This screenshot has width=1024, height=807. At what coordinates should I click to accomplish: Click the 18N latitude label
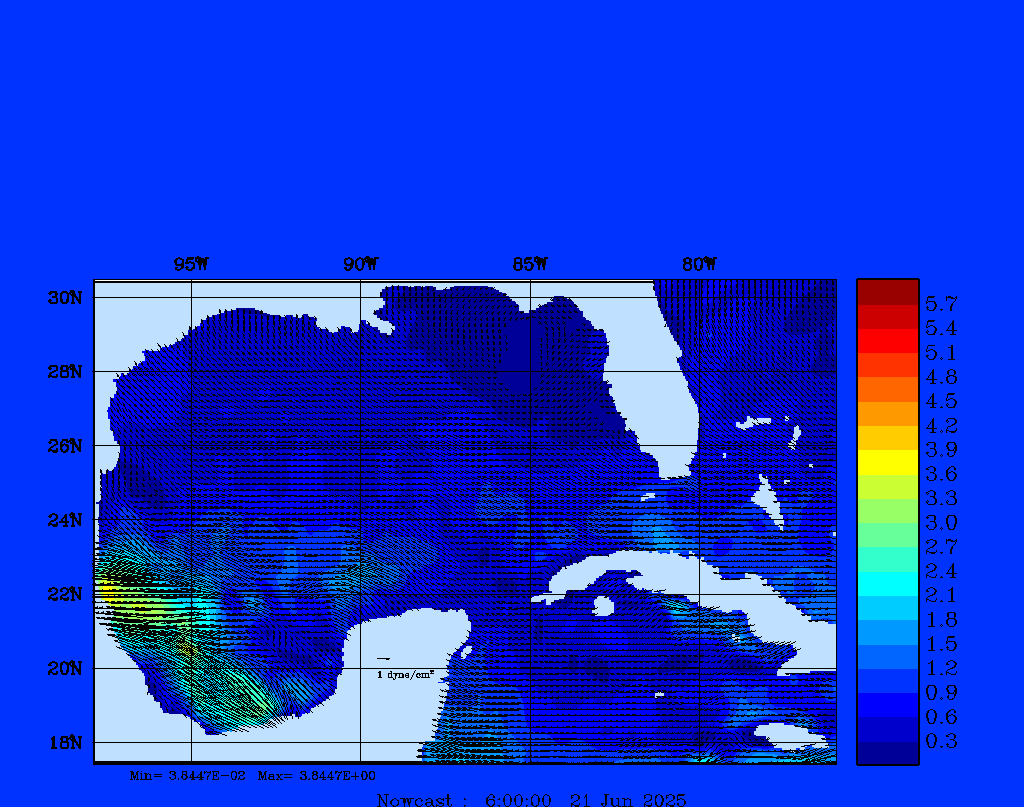64,742
